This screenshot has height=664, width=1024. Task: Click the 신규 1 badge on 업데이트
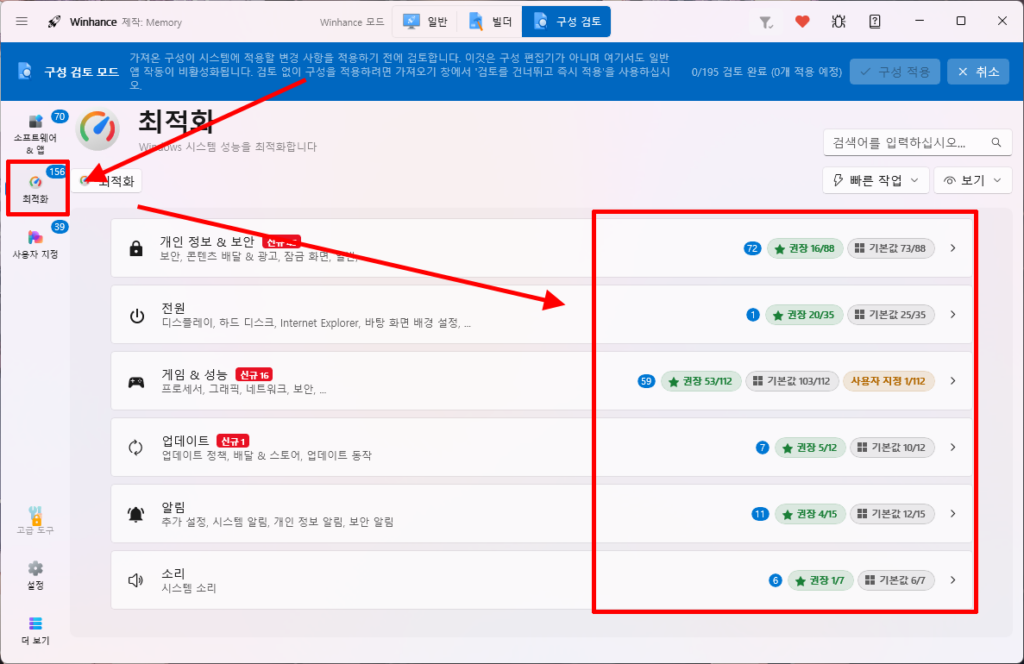tap(233, 441)
